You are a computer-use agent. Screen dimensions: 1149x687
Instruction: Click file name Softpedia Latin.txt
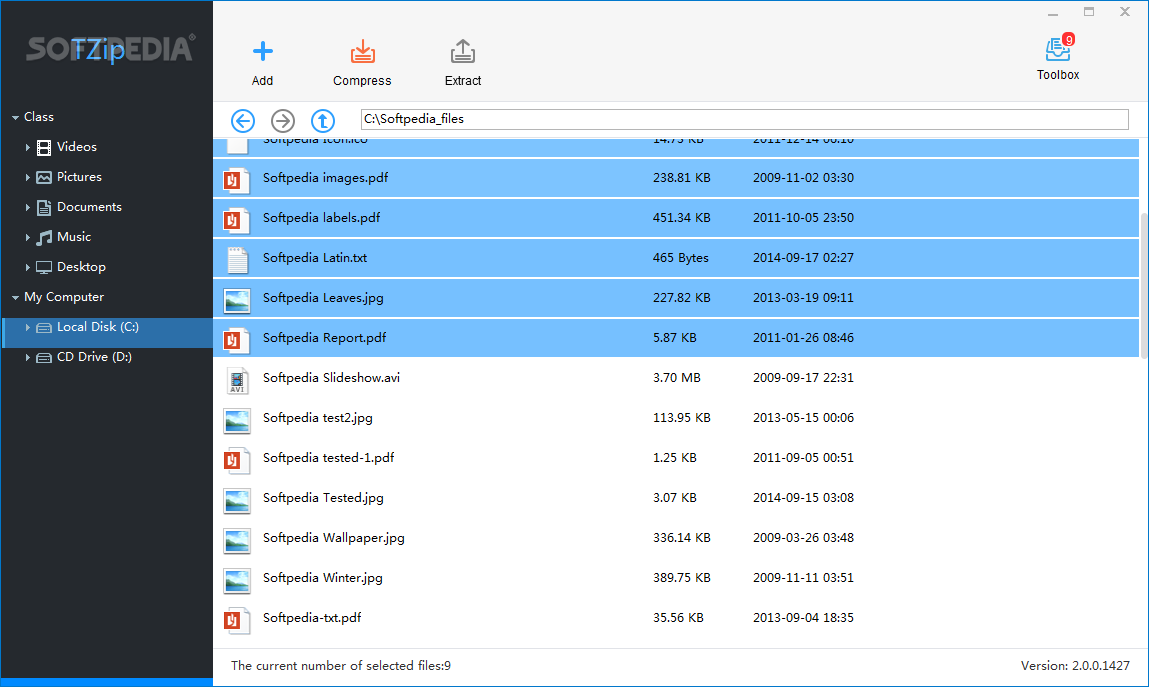coord(315,258)
